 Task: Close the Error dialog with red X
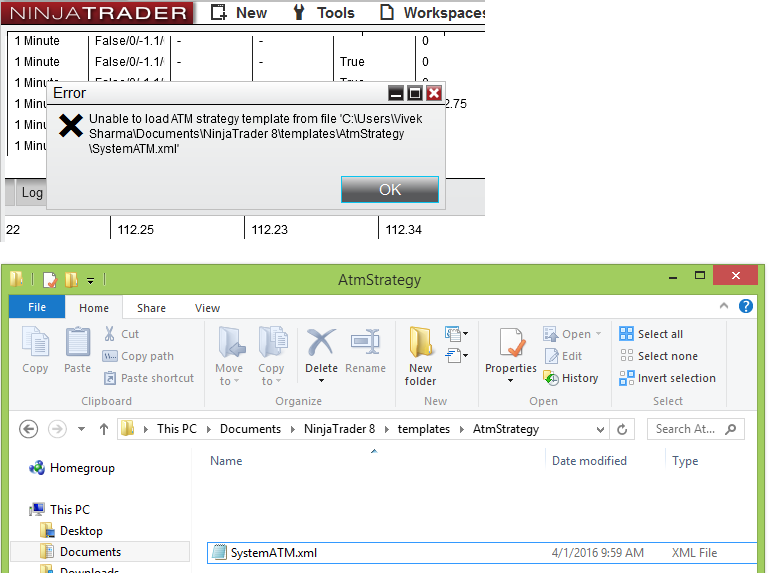pos(434,93)
